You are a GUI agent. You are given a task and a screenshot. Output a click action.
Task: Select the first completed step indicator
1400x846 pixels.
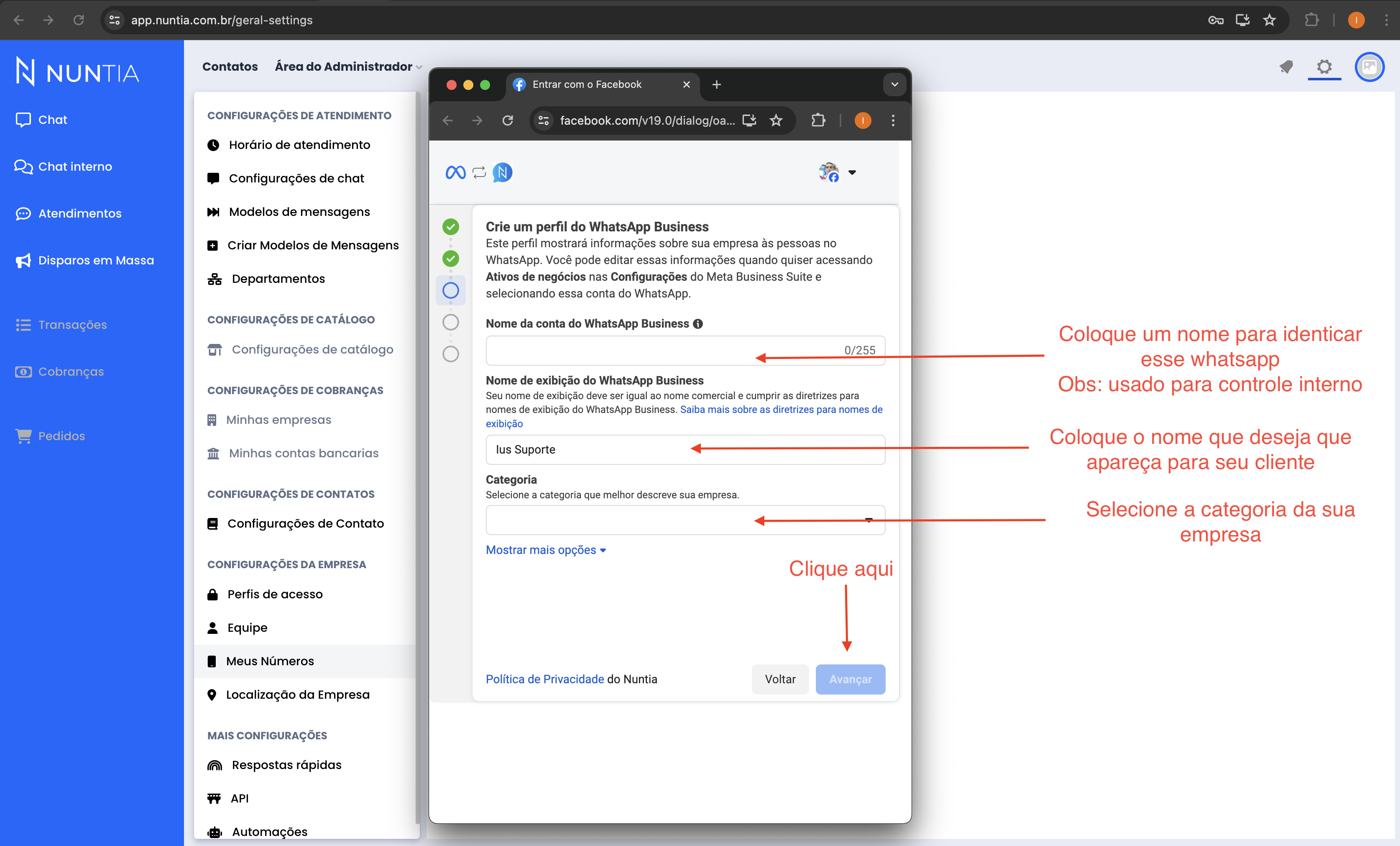coord(451,227)
